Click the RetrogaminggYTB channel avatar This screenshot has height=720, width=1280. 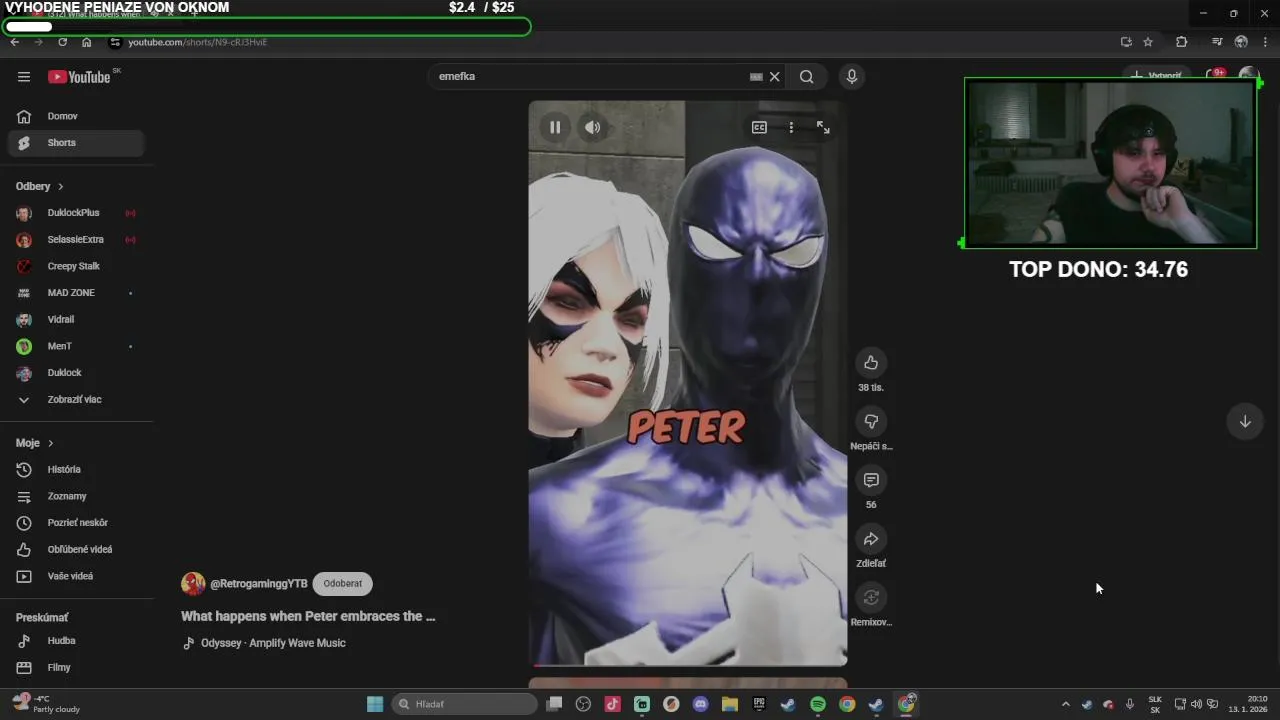click(193, 584)
